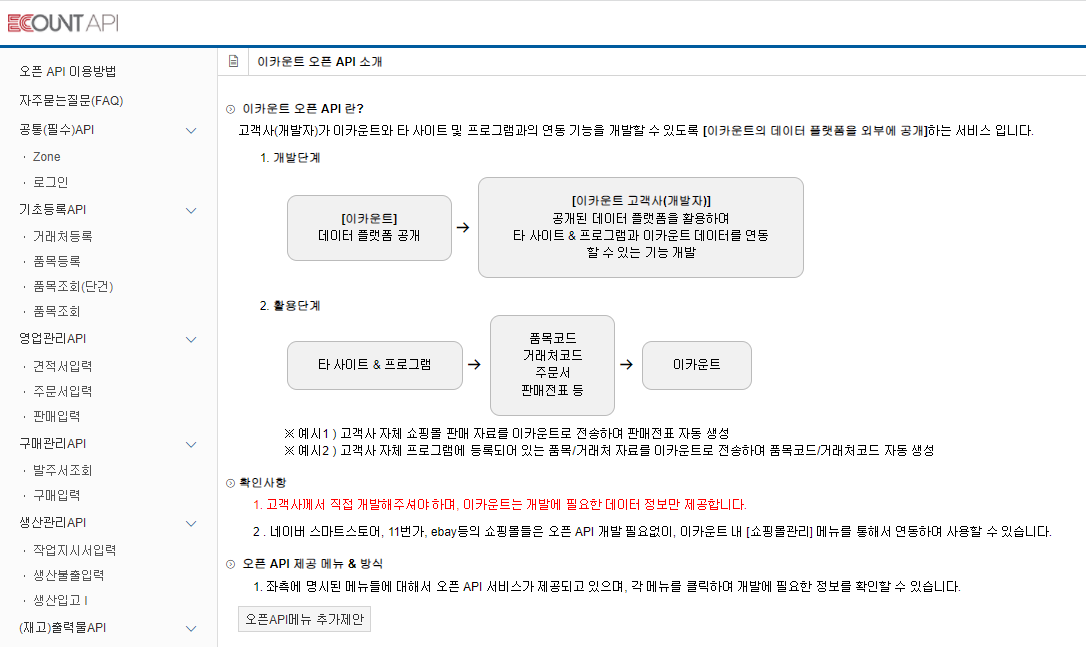Open the 품목등록 API item
Viewport: 1086px width, 647px height.
(57, 261)
